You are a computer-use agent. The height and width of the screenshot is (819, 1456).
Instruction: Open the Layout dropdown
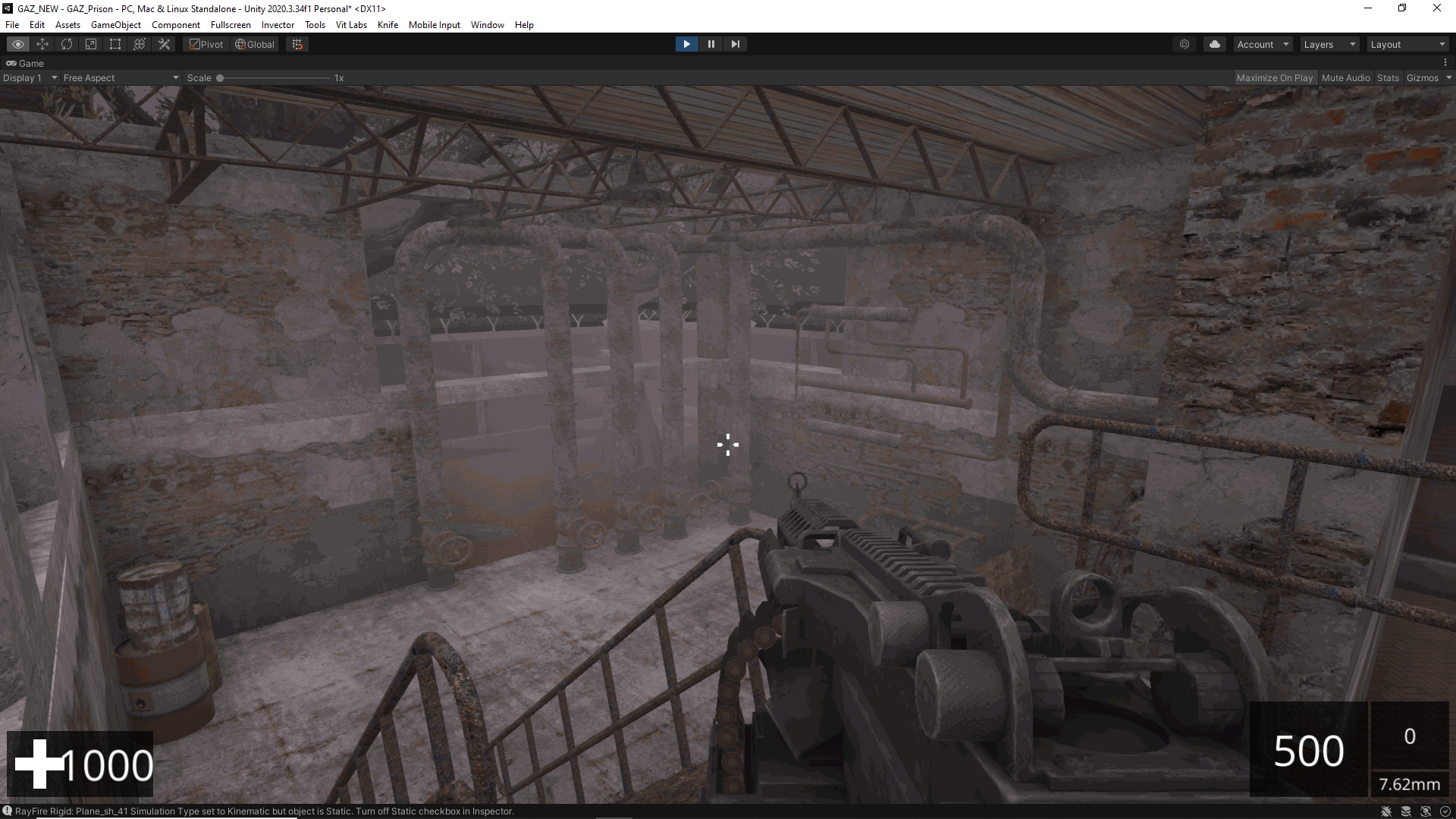click(x=1408, y=44)
